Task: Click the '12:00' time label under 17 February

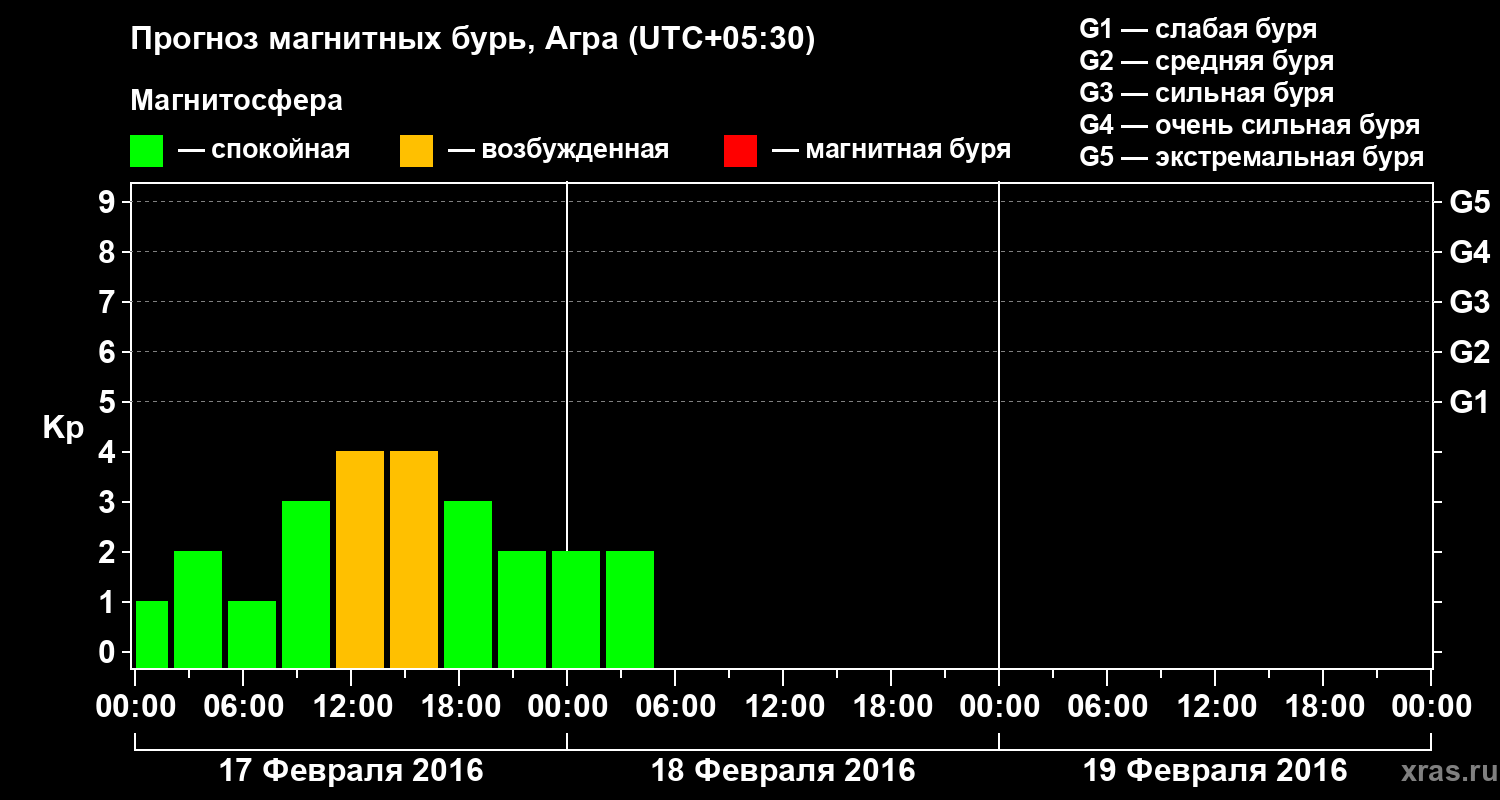Action: (x=351, y=707)
